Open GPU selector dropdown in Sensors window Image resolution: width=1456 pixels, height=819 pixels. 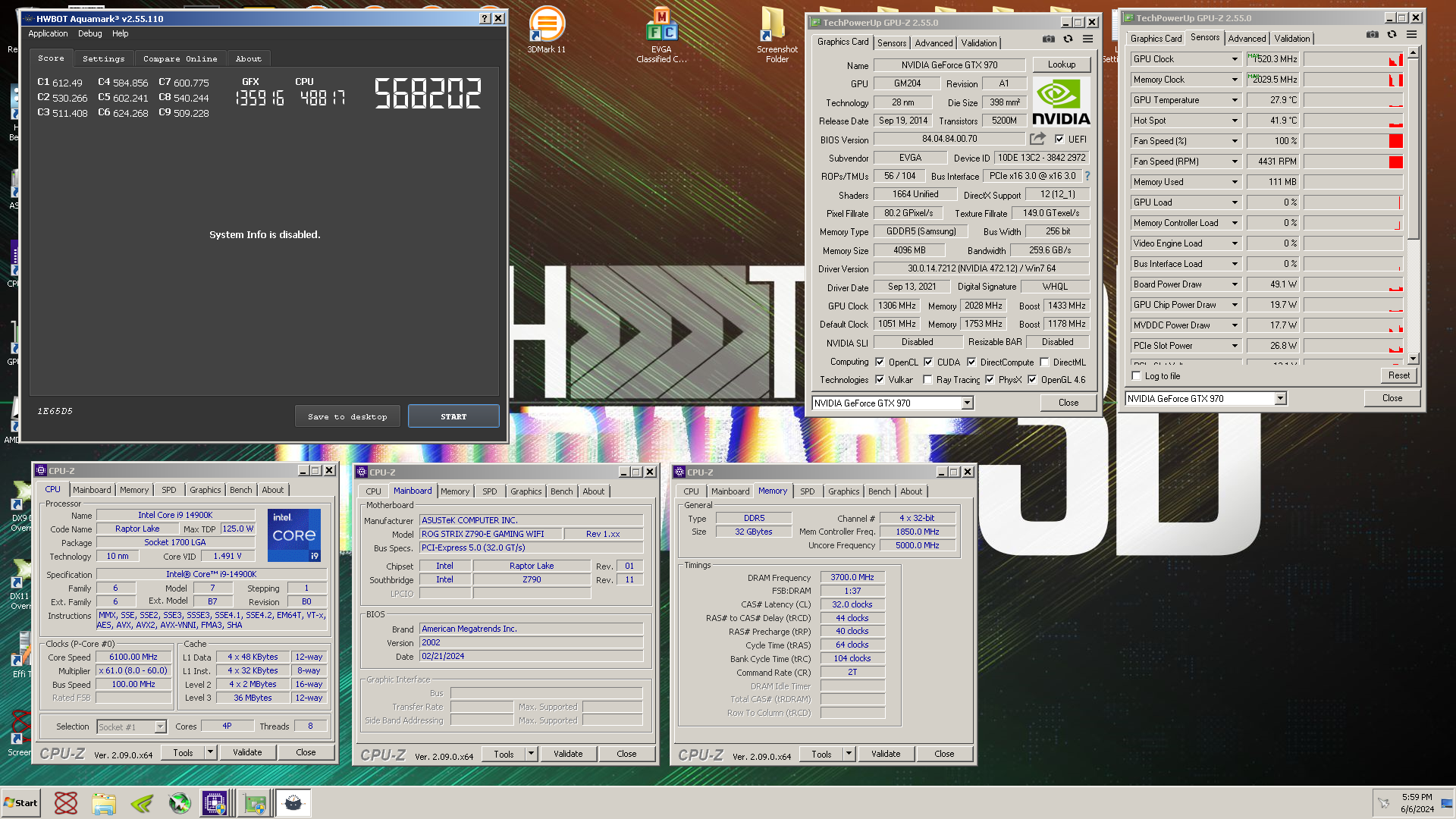(1281, 399)
